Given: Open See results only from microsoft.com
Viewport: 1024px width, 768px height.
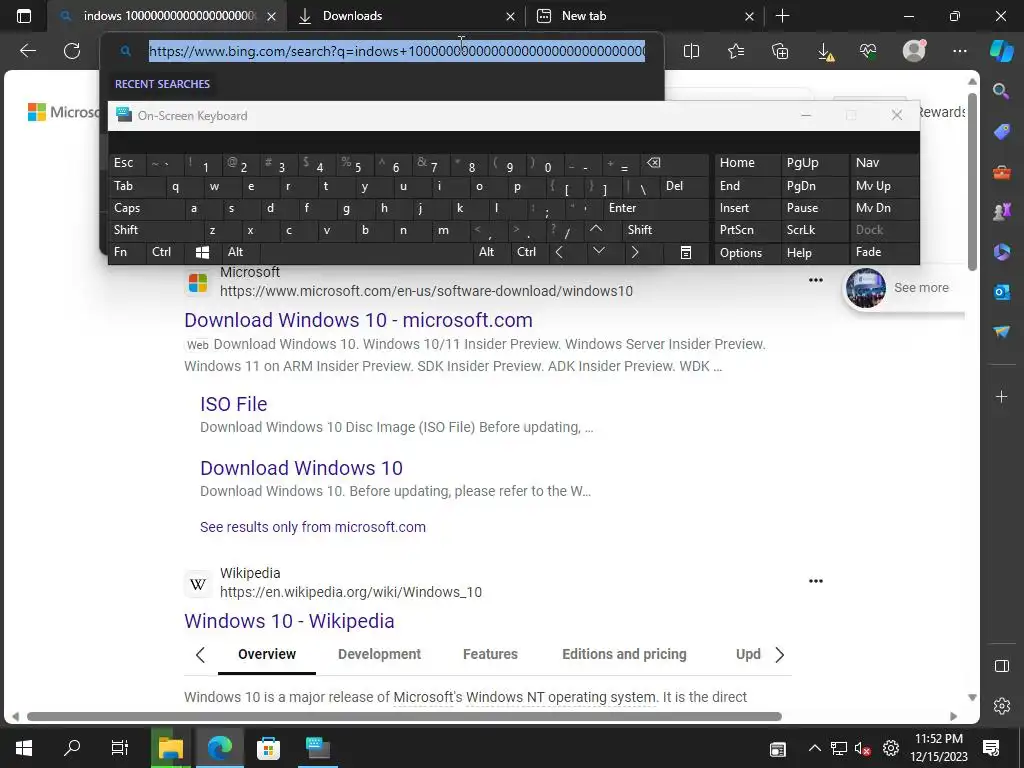Looking at the screenshot, I should pyautogui.click(x=313, y=527).
